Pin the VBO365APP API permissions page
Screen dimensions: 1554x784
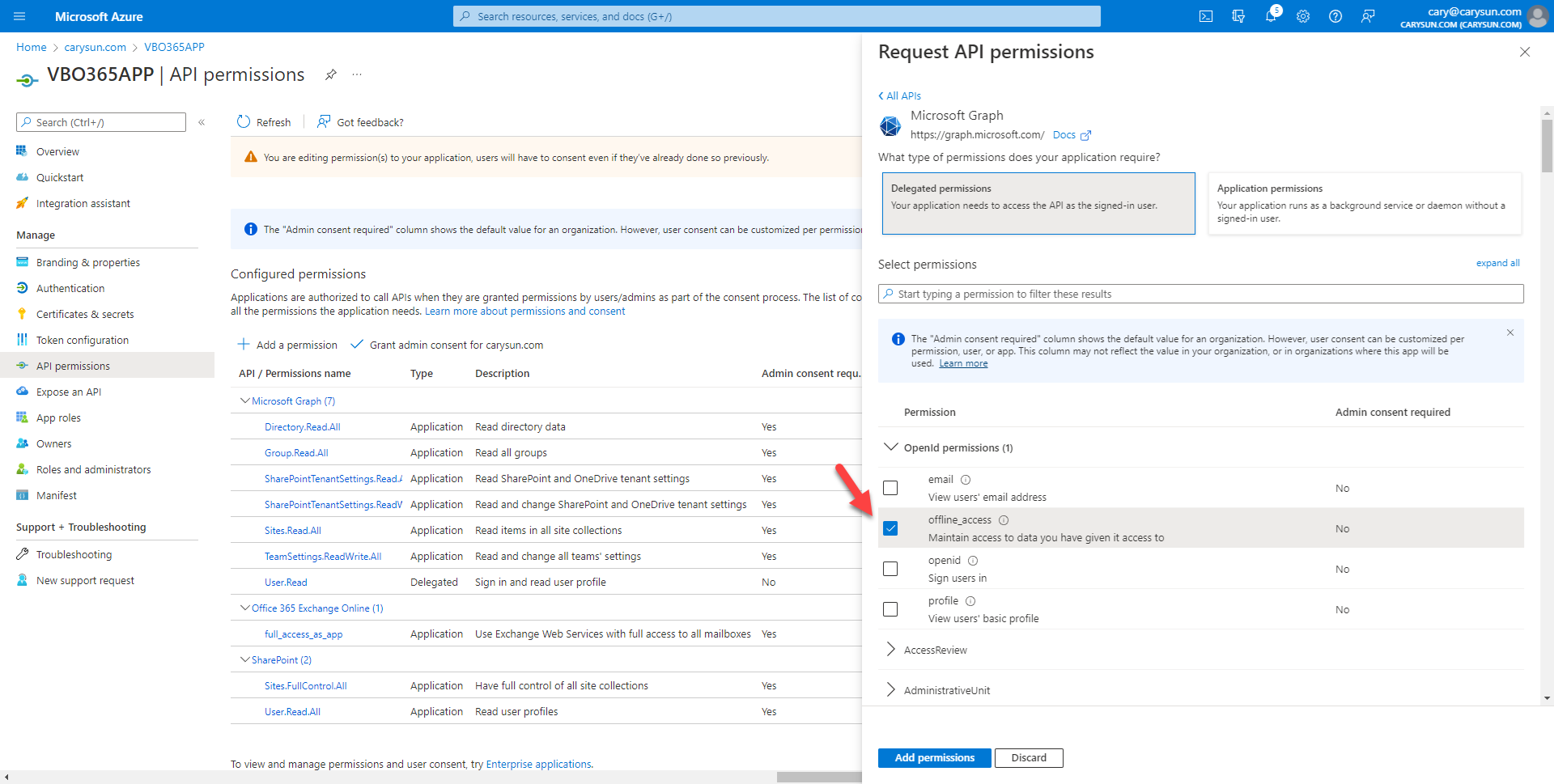(330, 74)
